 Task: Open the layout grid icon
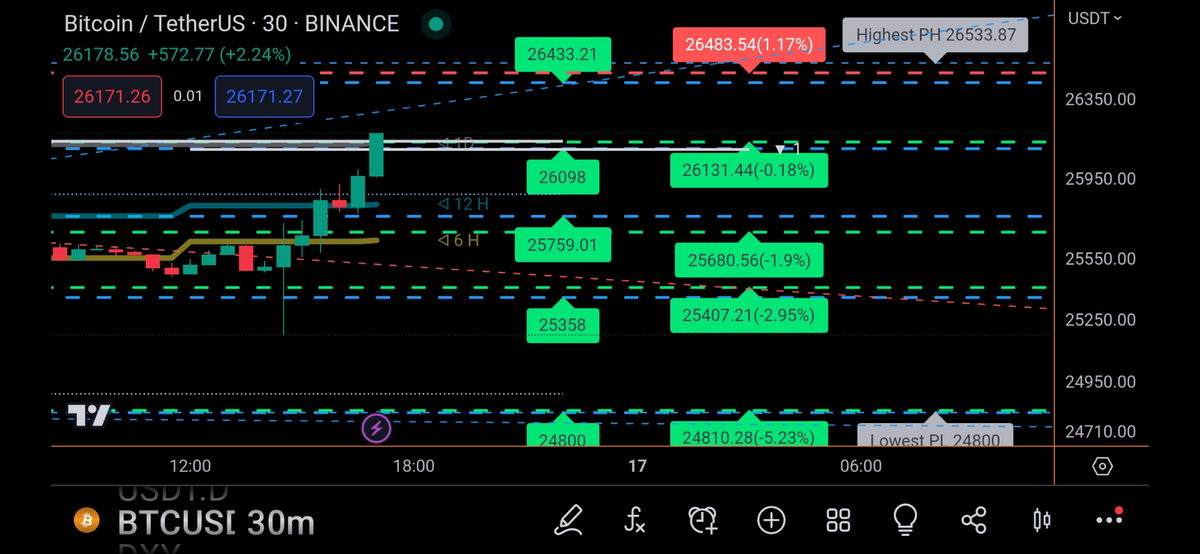pos(838,519)
